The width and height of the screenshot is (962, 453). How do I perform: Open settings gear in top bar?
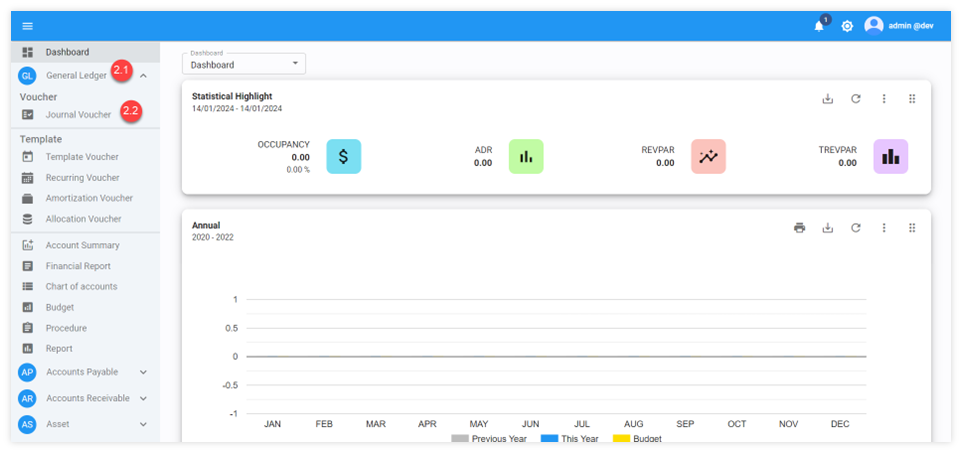tap(847, 26)
